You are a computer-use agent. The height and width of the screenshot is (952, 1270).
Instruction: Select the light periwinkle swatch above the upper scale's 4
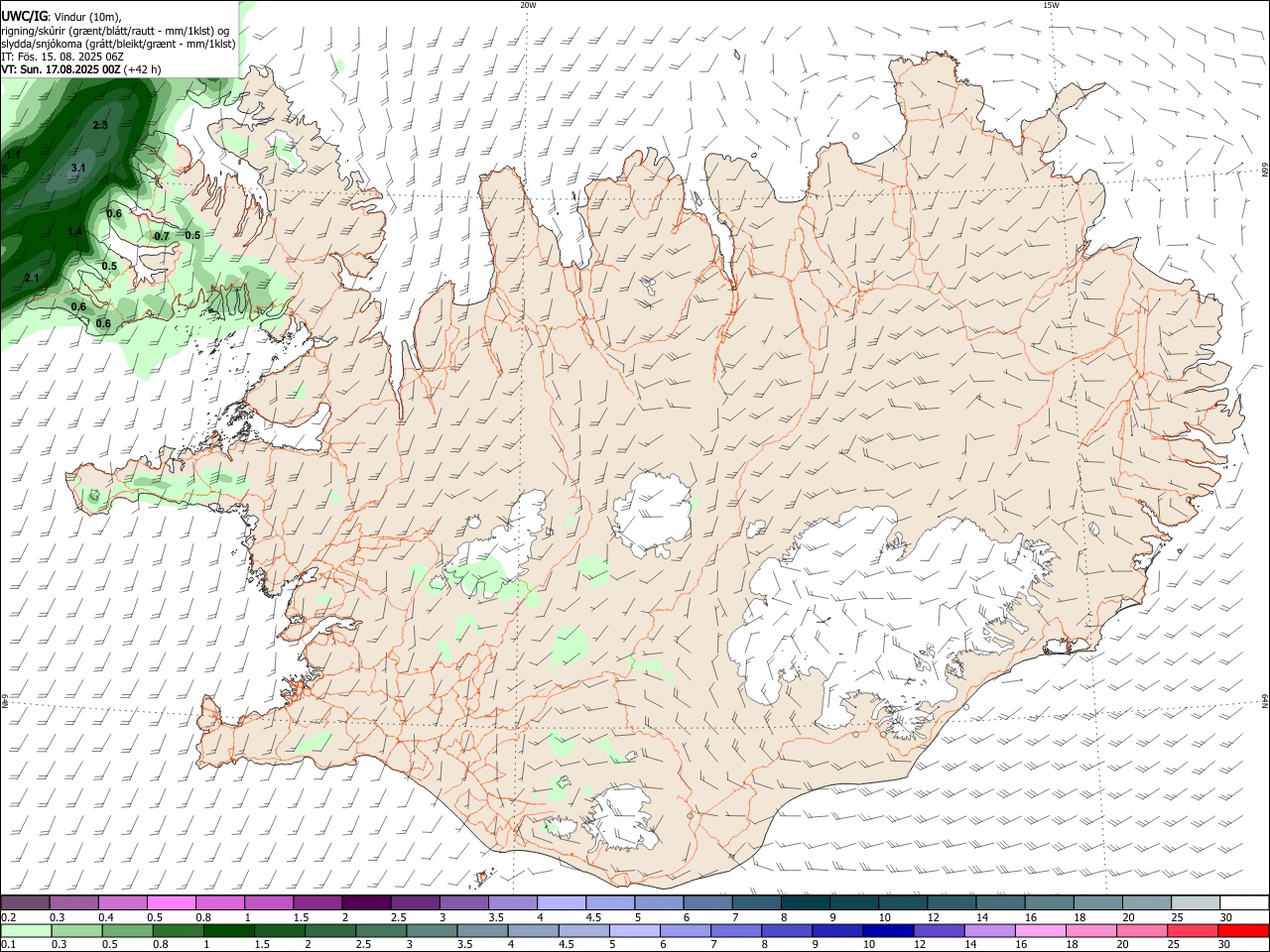click(562, 903)
